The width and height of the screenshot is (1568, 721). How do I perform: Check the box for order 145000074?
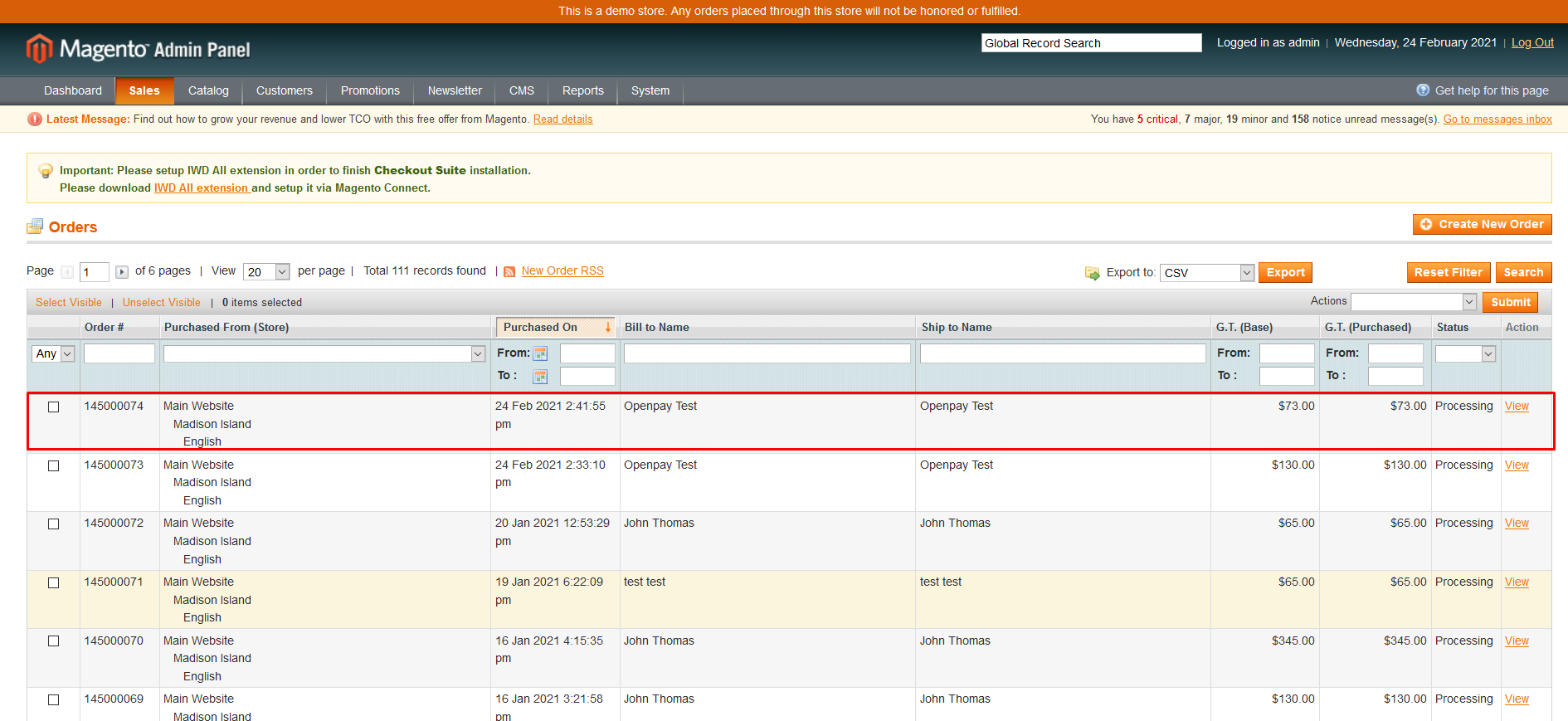tap(54, 407)
